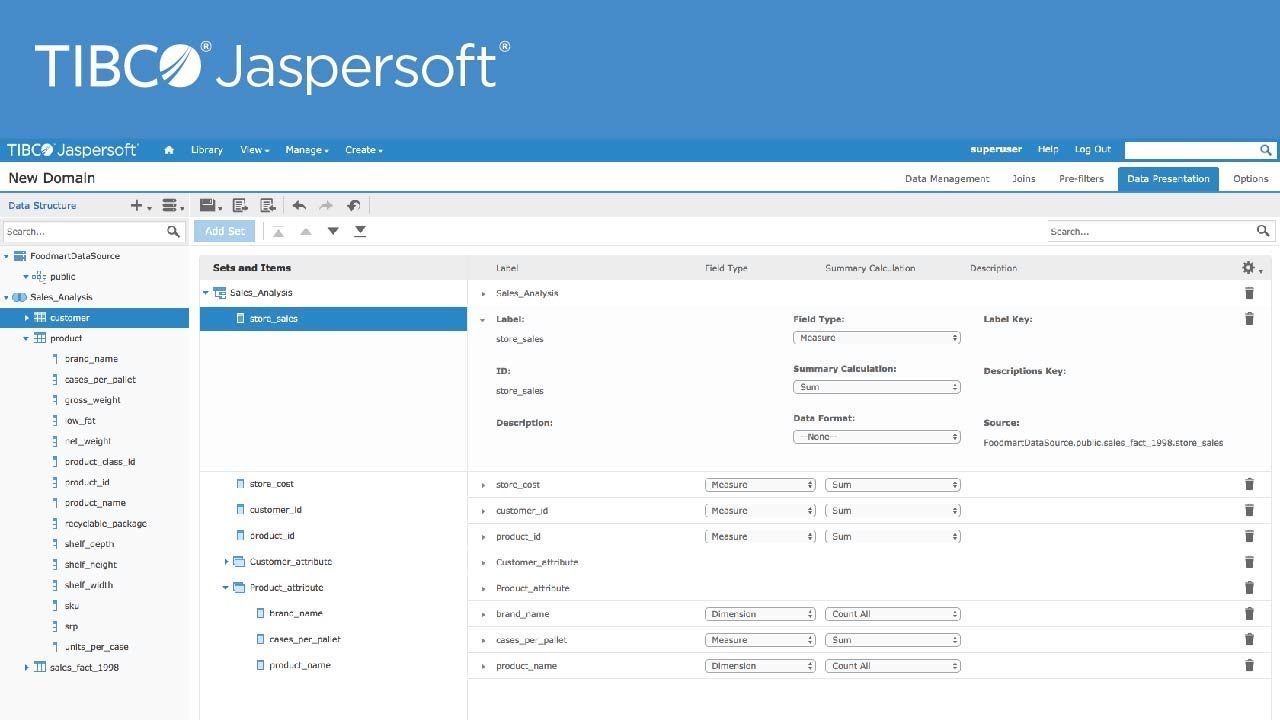Delete brand_name row using trash icon
The height and width of the screenshot is (720, 1280).
click(1249, 614)
